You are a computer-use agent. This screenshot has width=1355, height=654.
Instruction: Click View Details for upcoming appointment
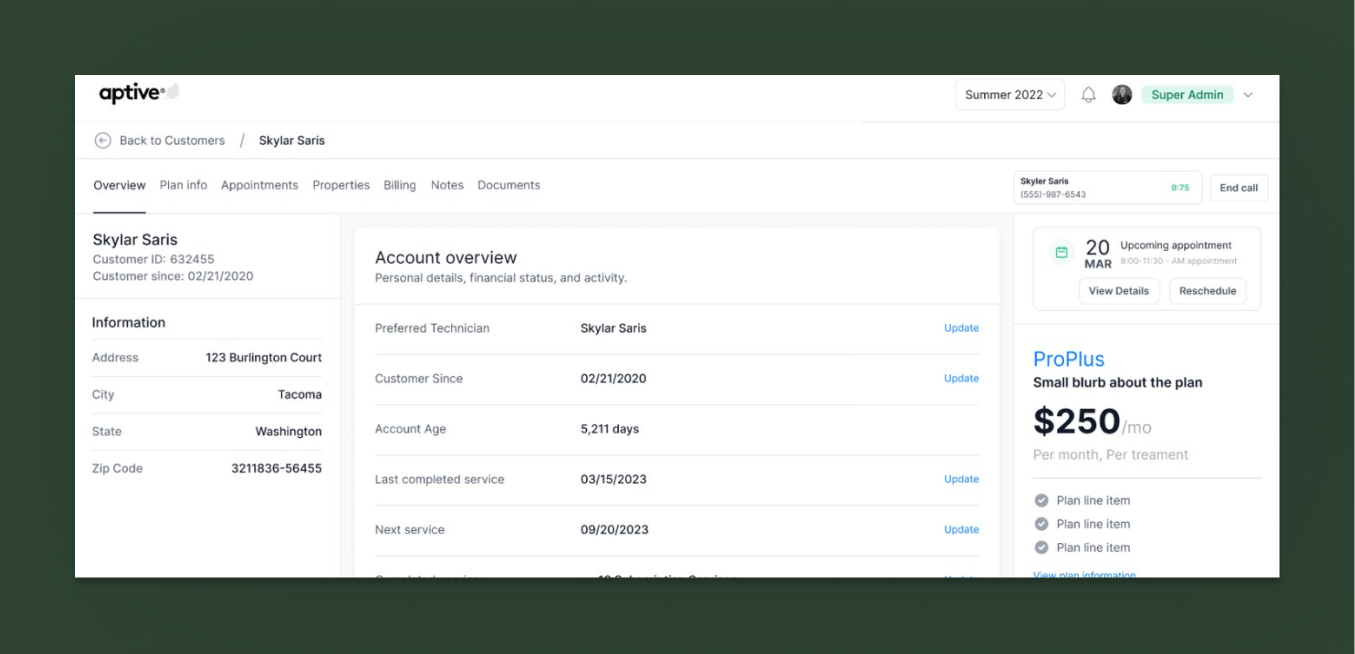[1119, 291]
